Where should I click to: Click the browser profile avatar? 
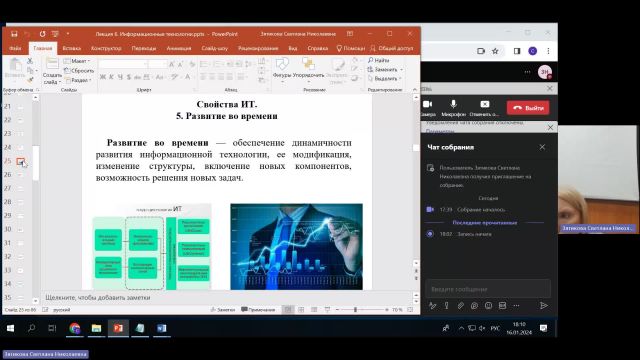[x=533, y=51]
